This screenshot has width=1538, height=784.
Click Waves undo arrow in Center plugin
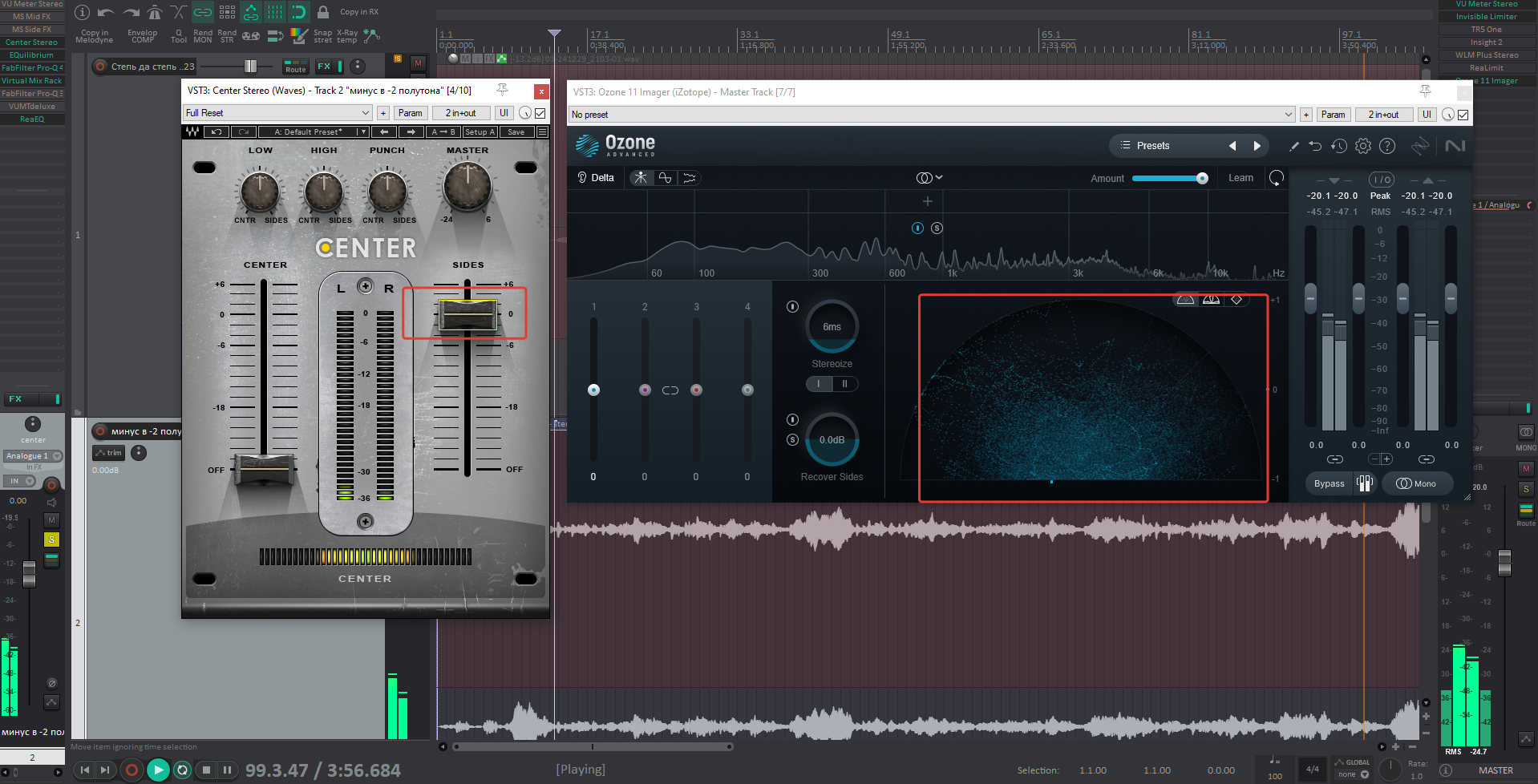[217, 131]
